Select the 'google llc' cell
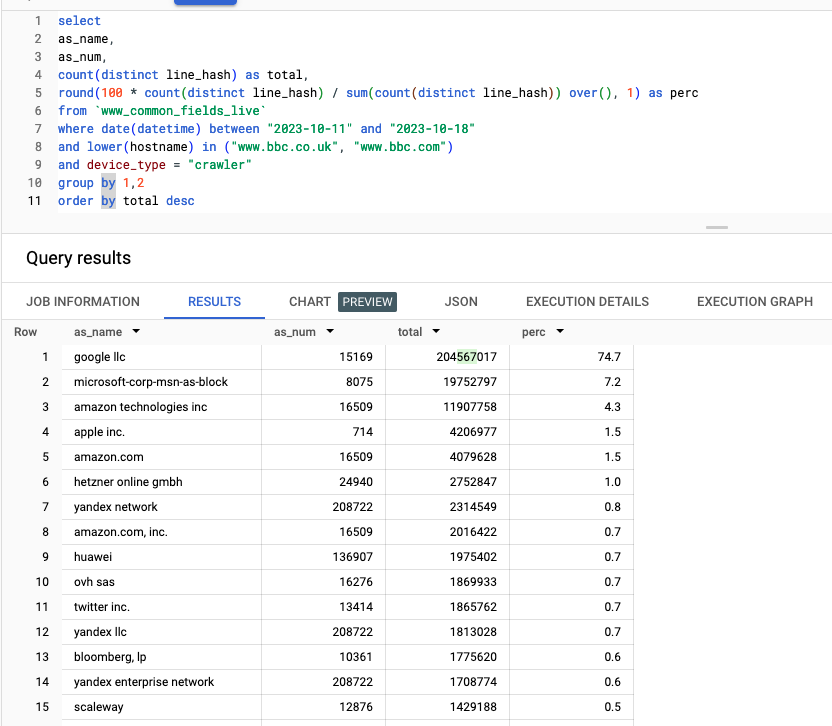This screenshot has height=726, width=832. (x=161, y=357)
